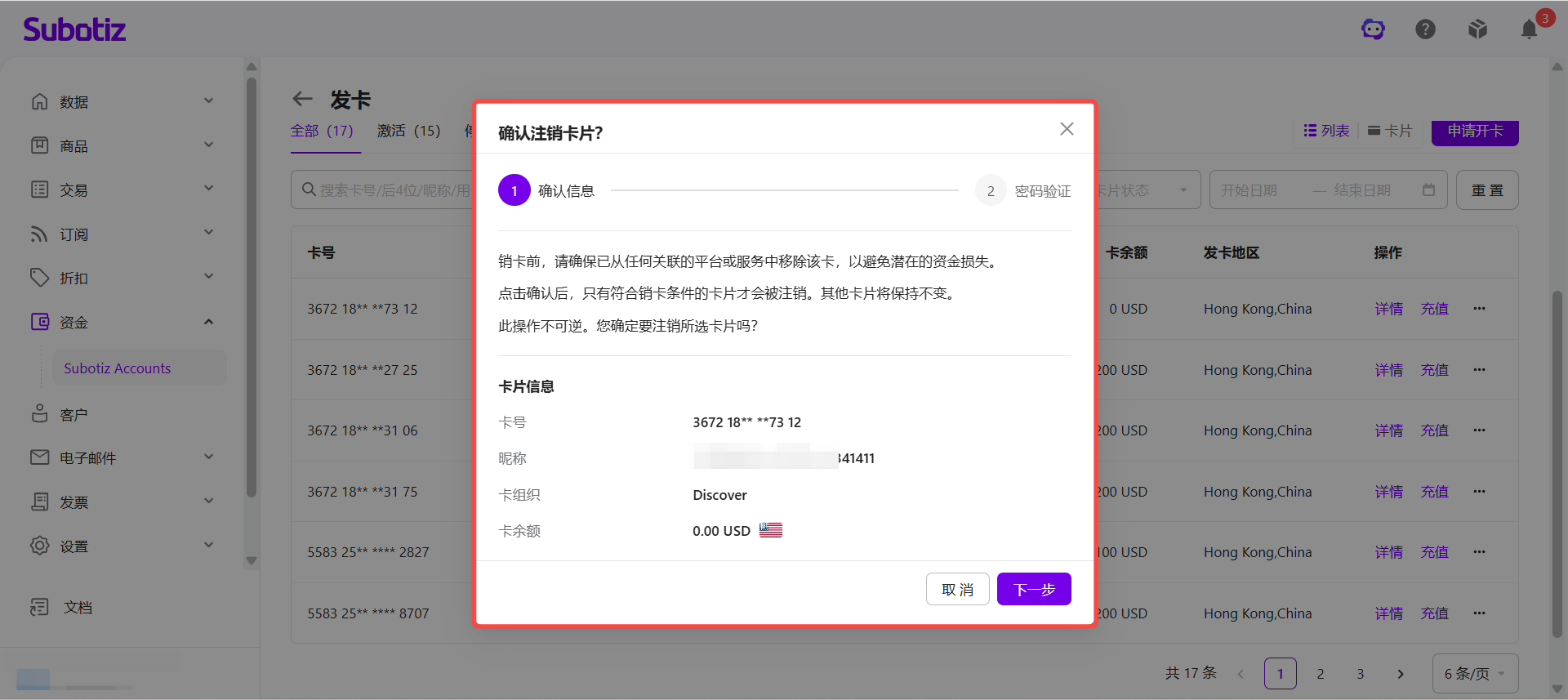
Task: Click the 订阅 feed icon in sidebar
Action: [39, 234]
